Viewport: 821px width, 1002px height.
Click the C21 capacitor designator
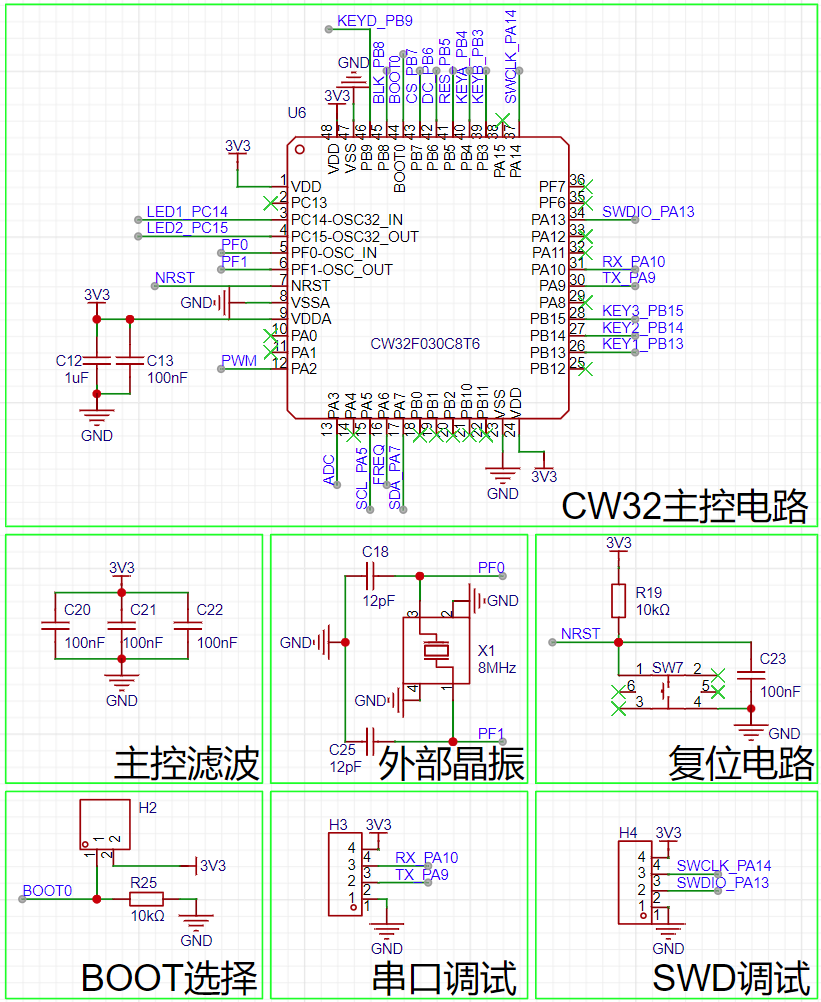coord(143,610)
